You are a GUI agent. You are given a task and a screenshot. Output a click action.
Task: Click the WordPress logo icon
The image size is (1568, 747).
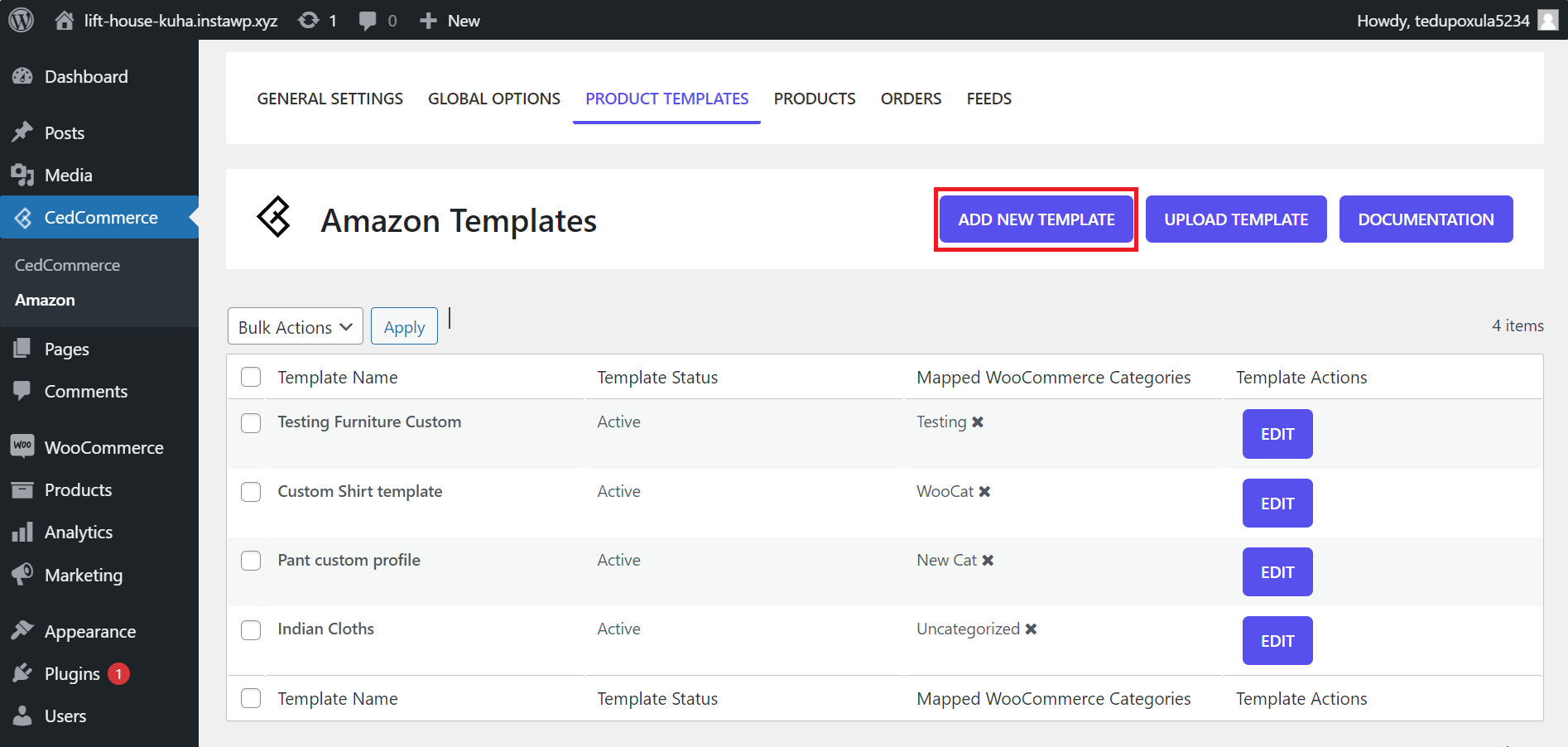click(21, 20)
